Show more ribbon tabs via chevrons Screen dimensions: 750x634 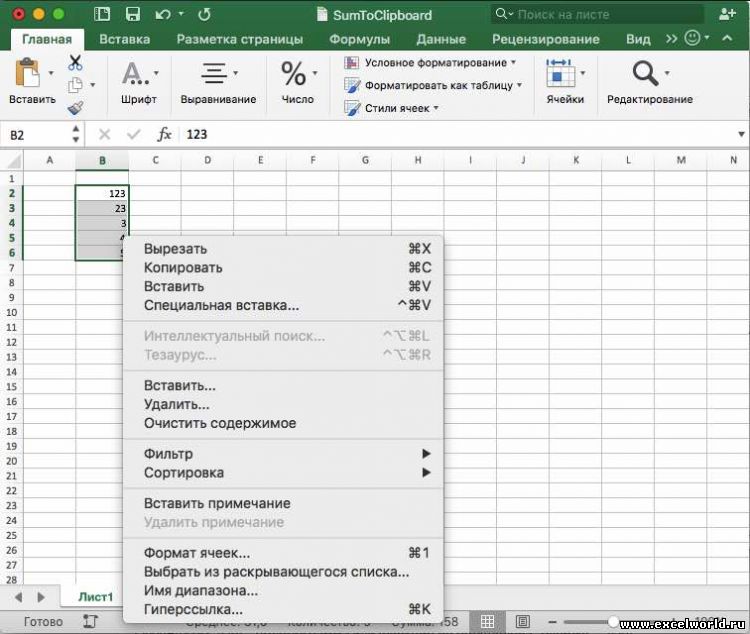pyautogui.click(x=672, y=38)
